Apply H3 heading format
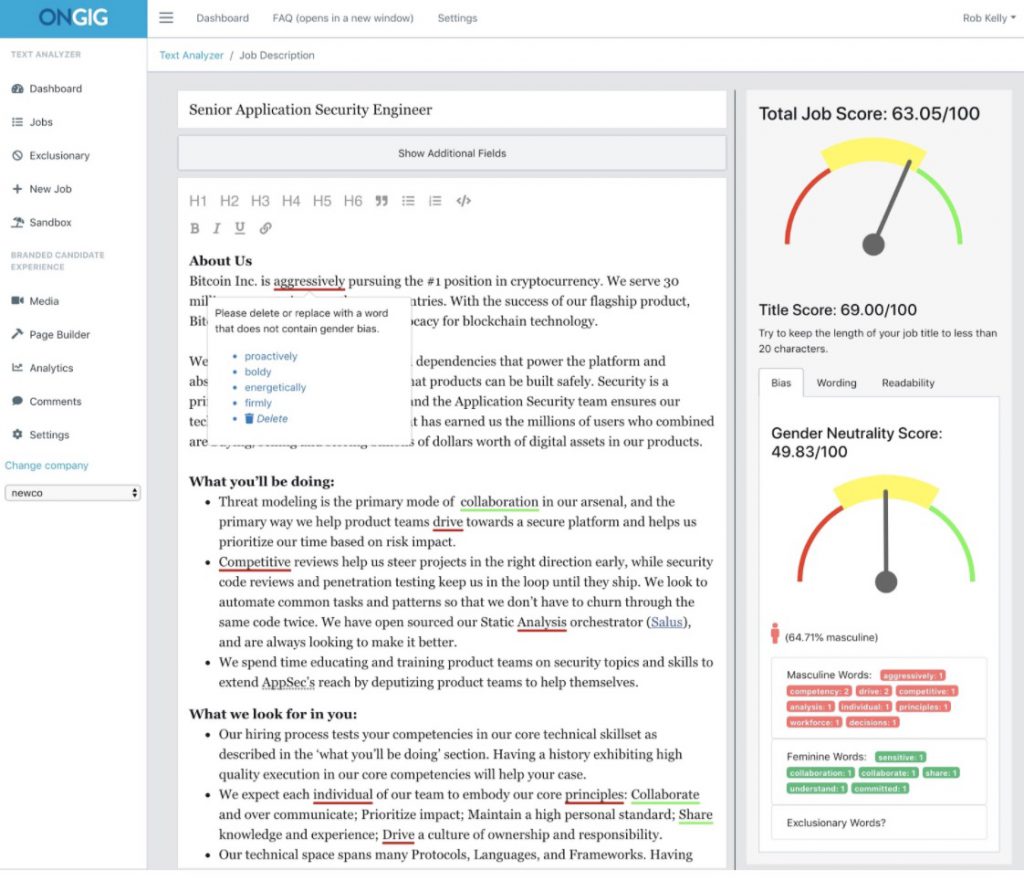 coord(260,200)
